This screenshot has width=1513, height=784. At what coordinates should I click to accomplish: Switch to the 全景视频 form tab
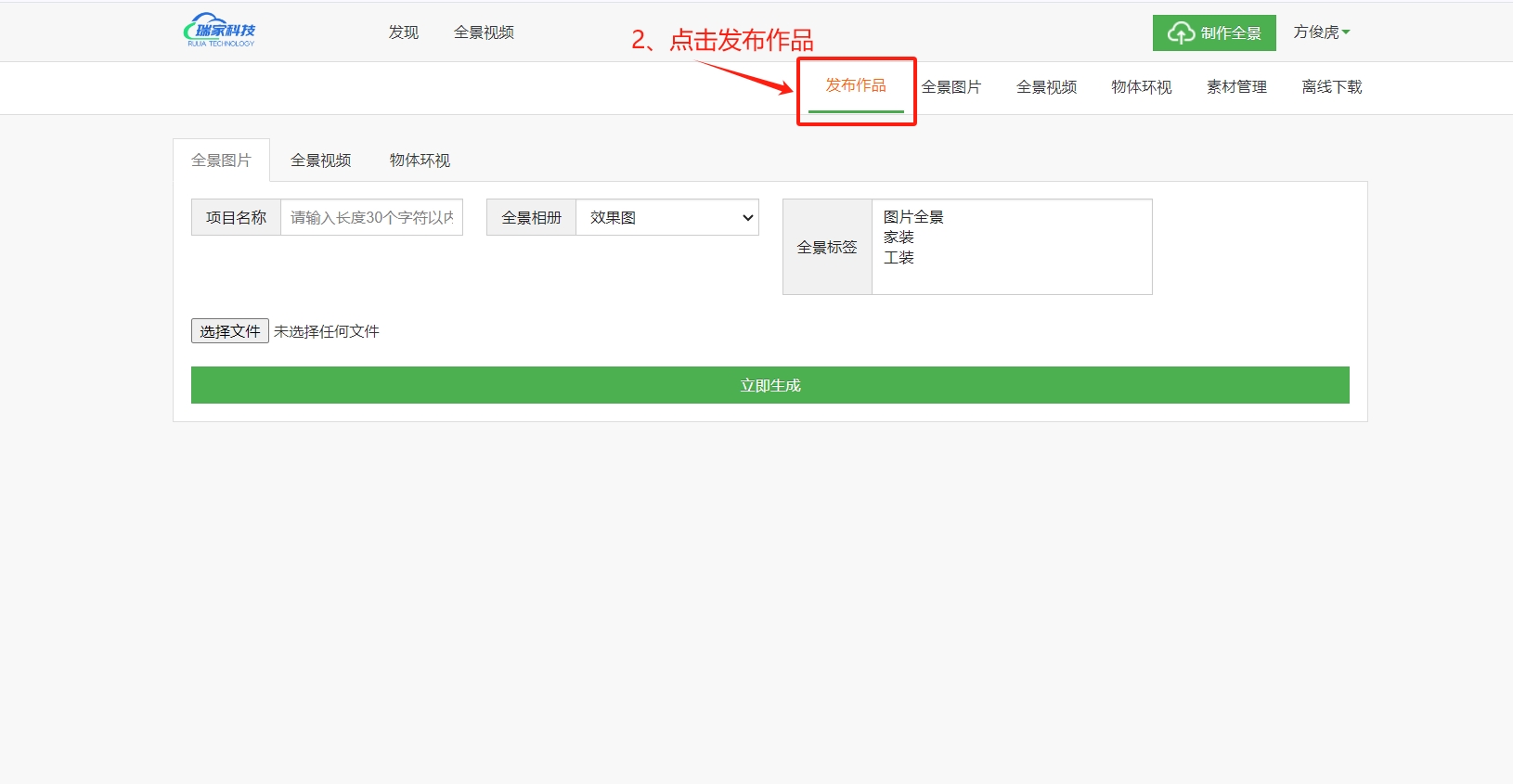pyautogui.click(x=320, y=161)
